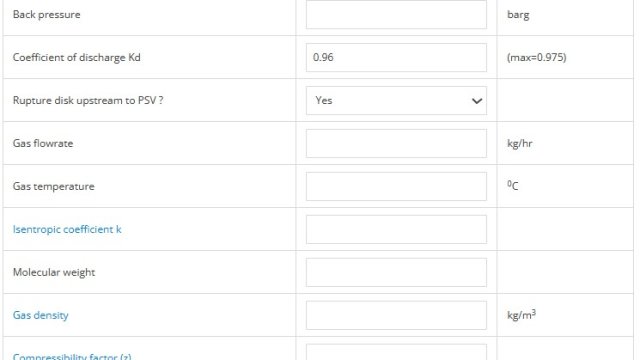640x360 pixels.
Task: Select the Molecular weight input field
Action: click(396, 272)
